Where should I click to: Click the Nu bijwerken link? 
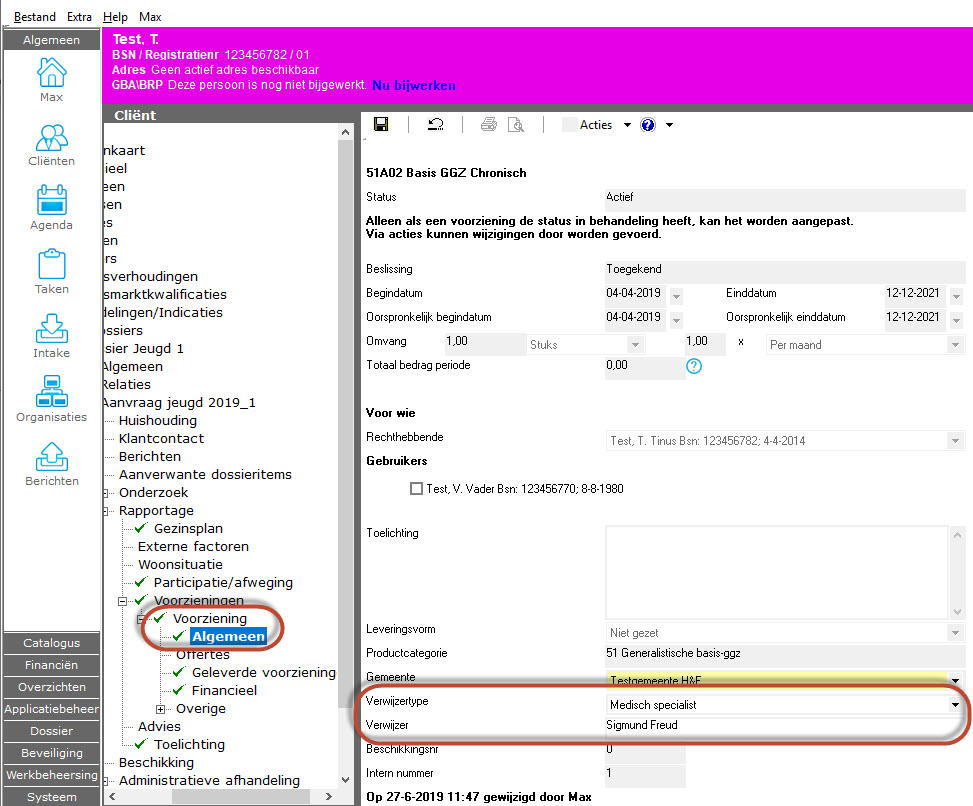414,85
